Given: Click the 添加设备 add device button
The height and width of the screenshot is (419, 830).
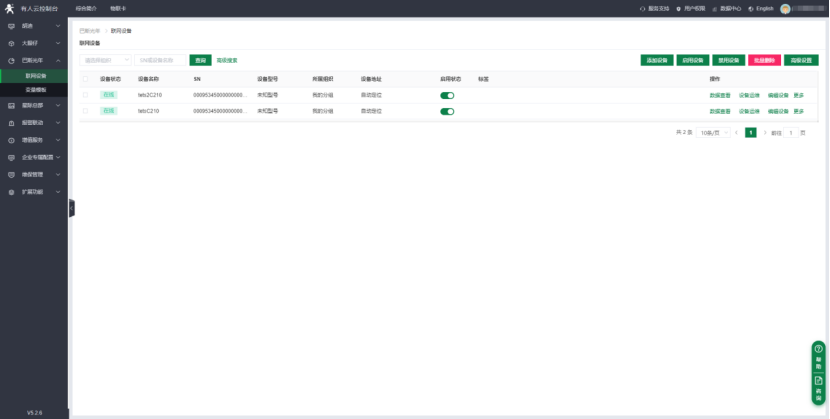Looking at the screenshot, I should click(656, 60).
